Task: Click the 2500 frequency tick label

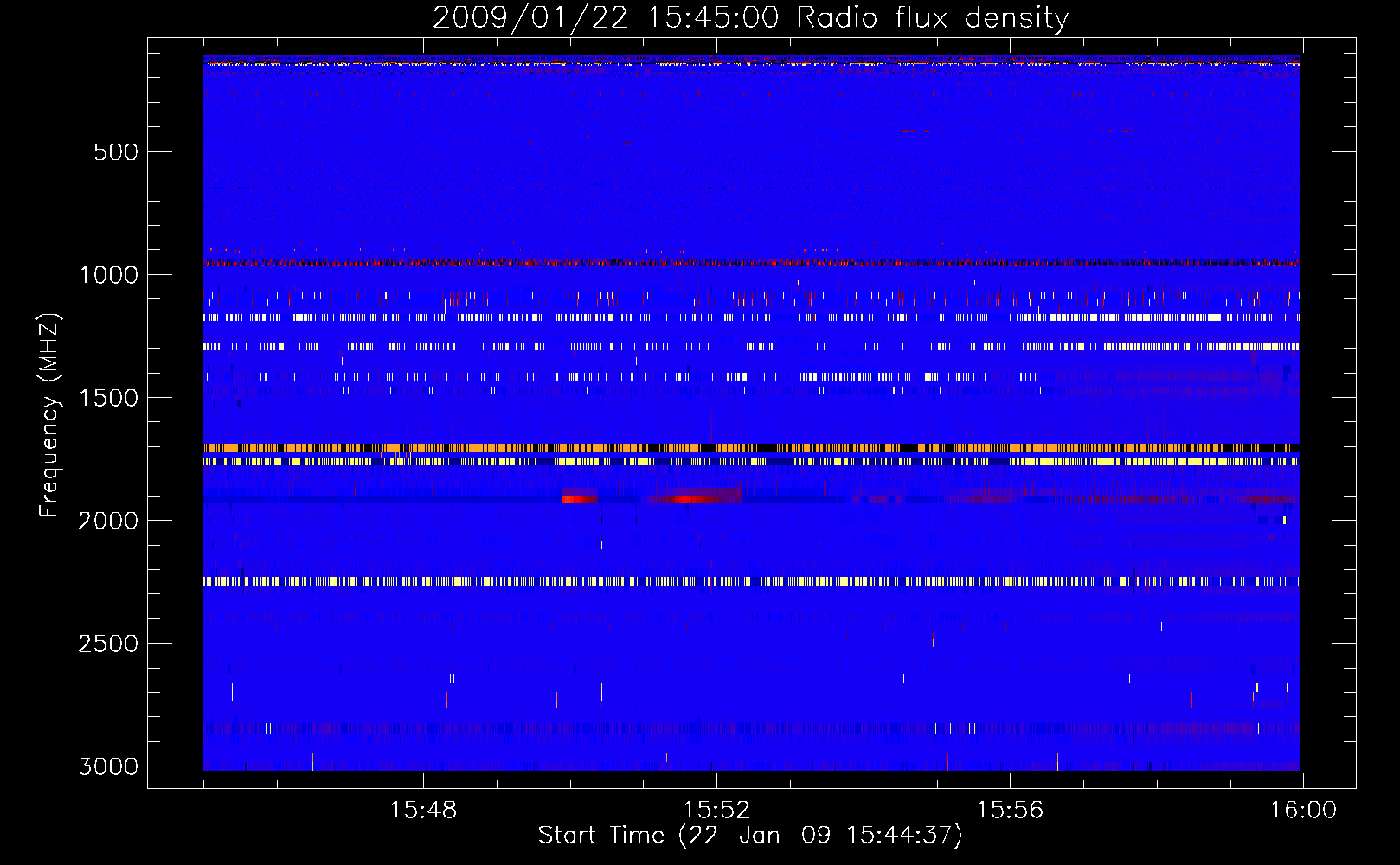Action: pyautogui.click(x=108, y=644)
